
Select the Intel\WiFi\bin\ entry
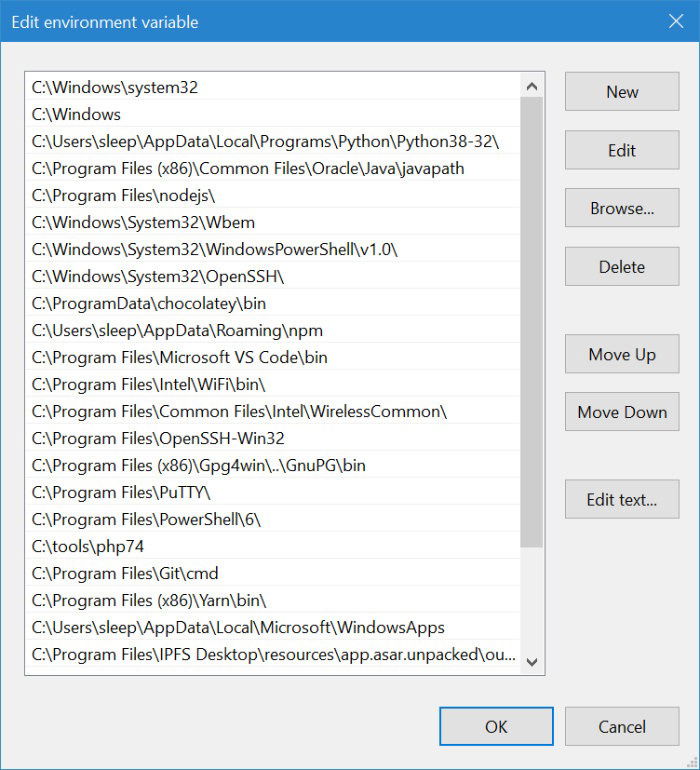click(x=273, y=385)
